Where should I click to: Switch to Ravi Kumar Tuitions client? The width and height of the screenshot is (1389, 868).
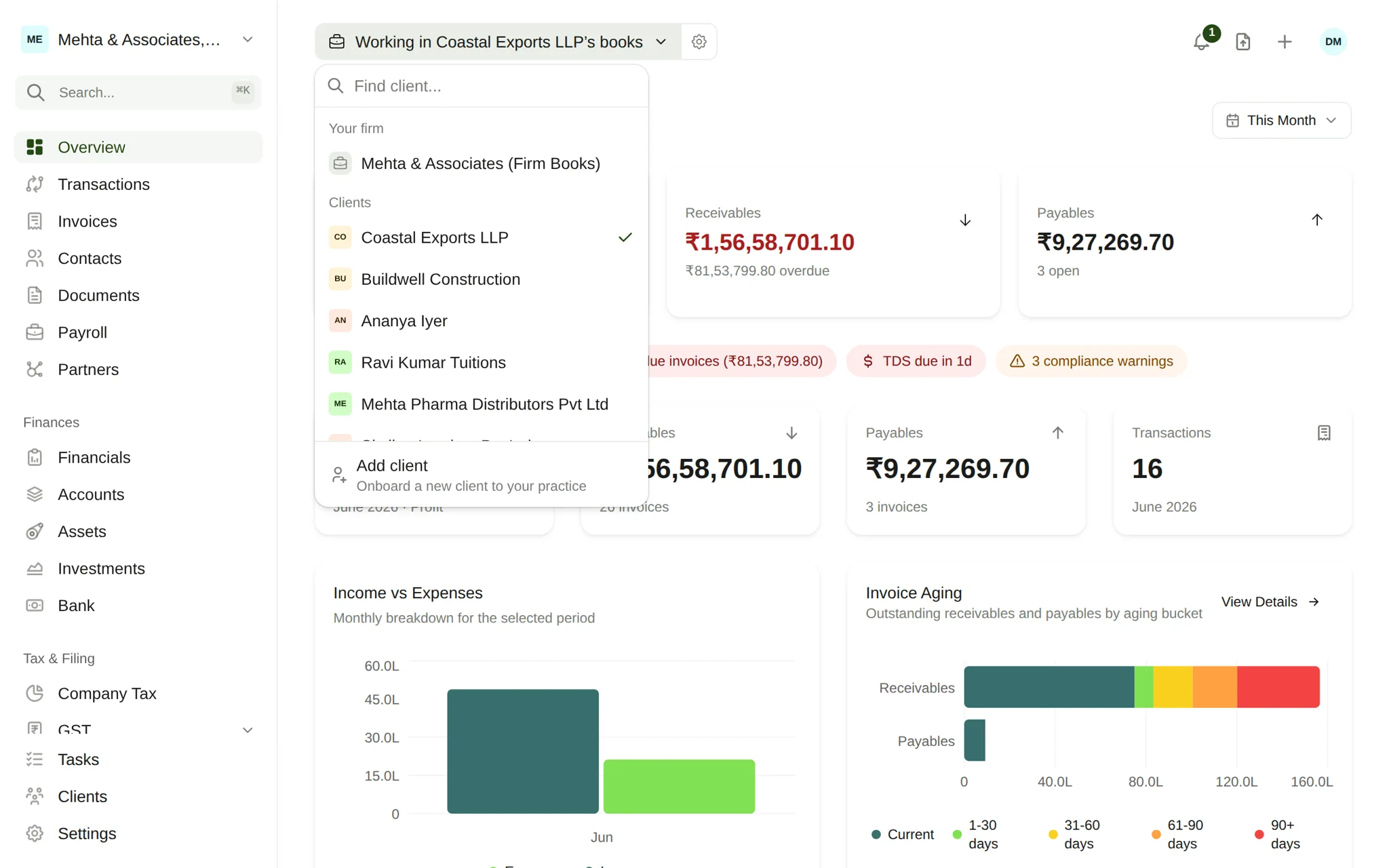tap(481, 362)
